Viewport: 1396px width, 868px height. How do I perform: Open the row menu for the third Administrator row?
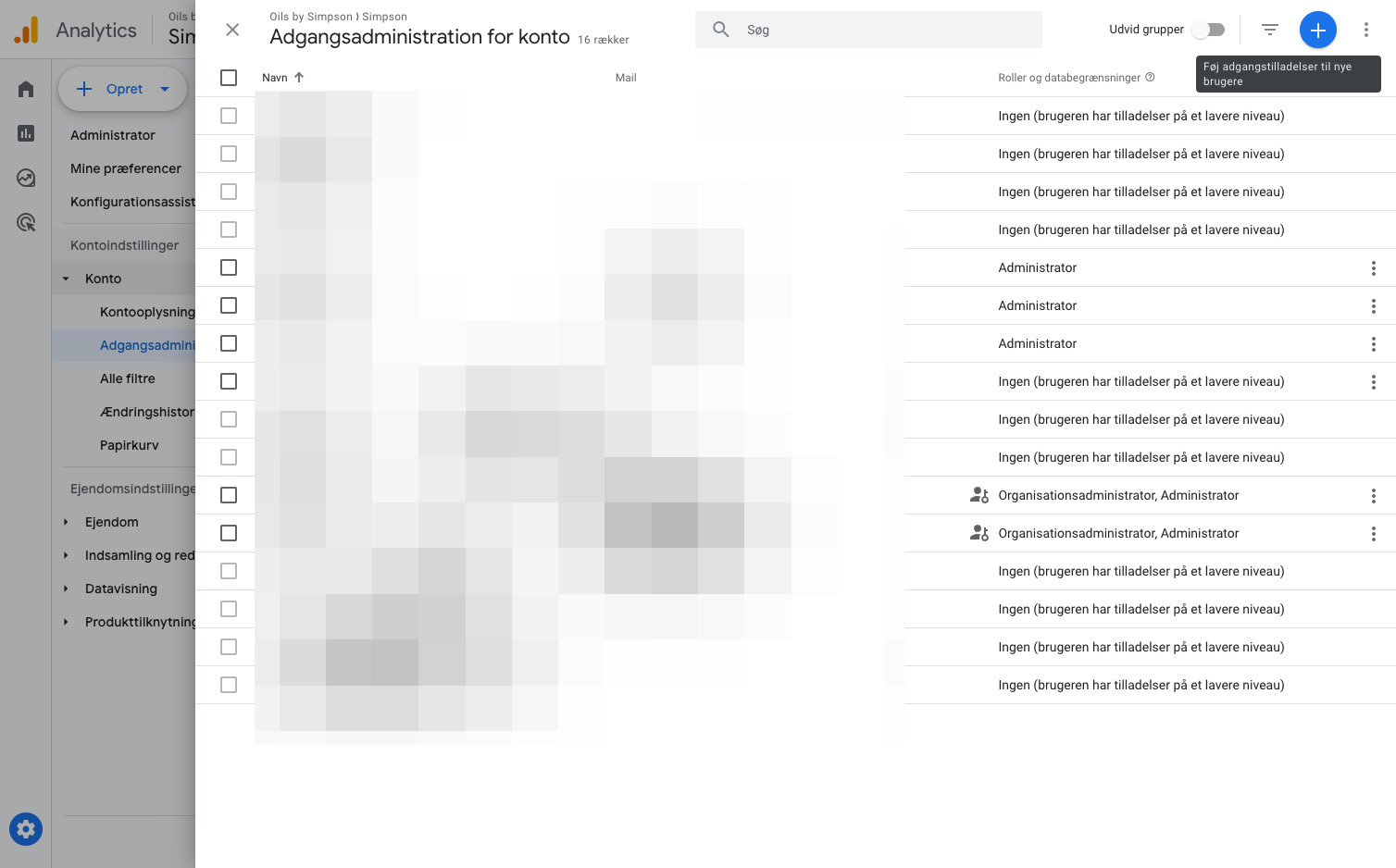(1373, 344)
